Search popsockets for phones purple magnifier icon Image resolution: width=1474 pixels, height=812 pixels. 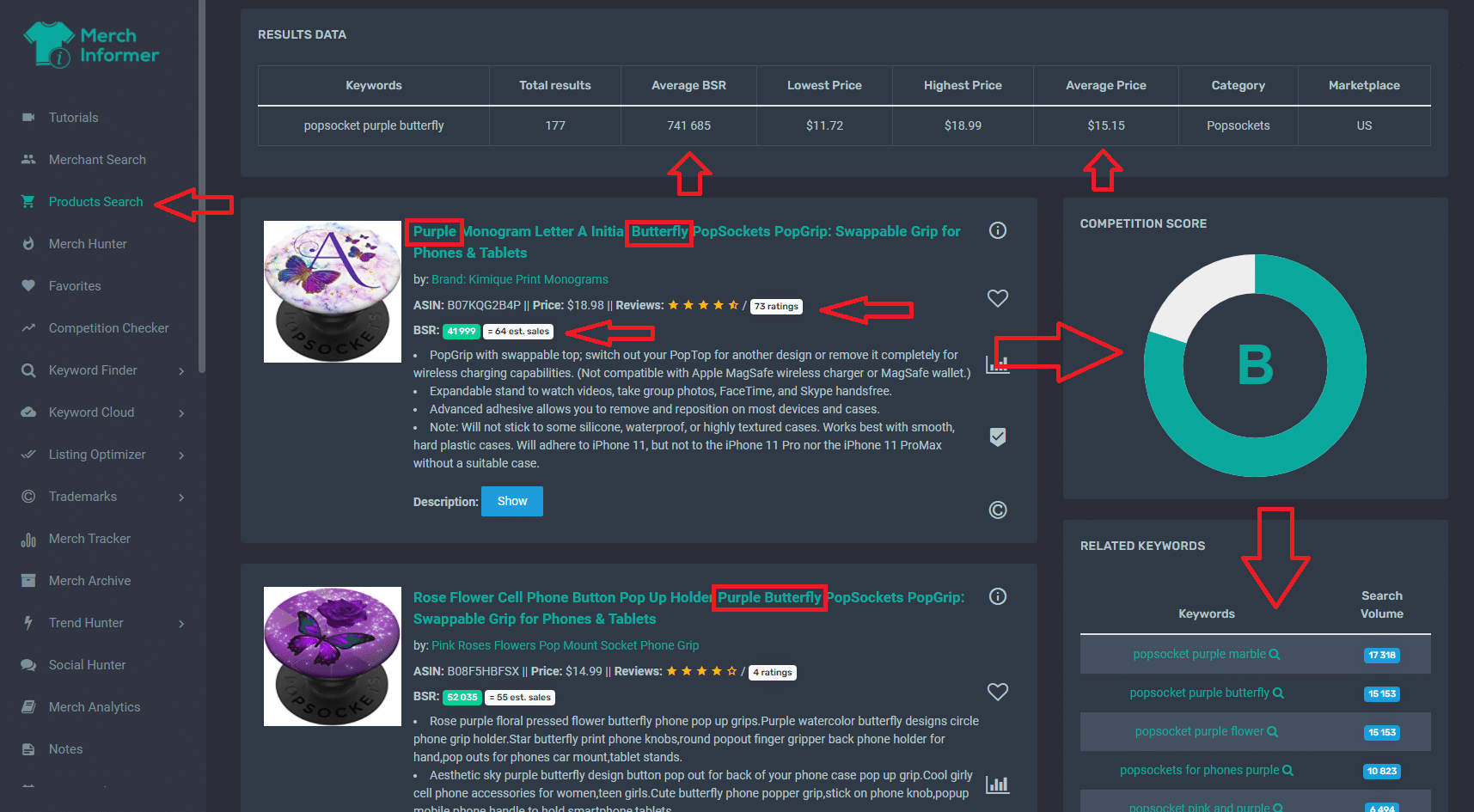pos(1288,771)
